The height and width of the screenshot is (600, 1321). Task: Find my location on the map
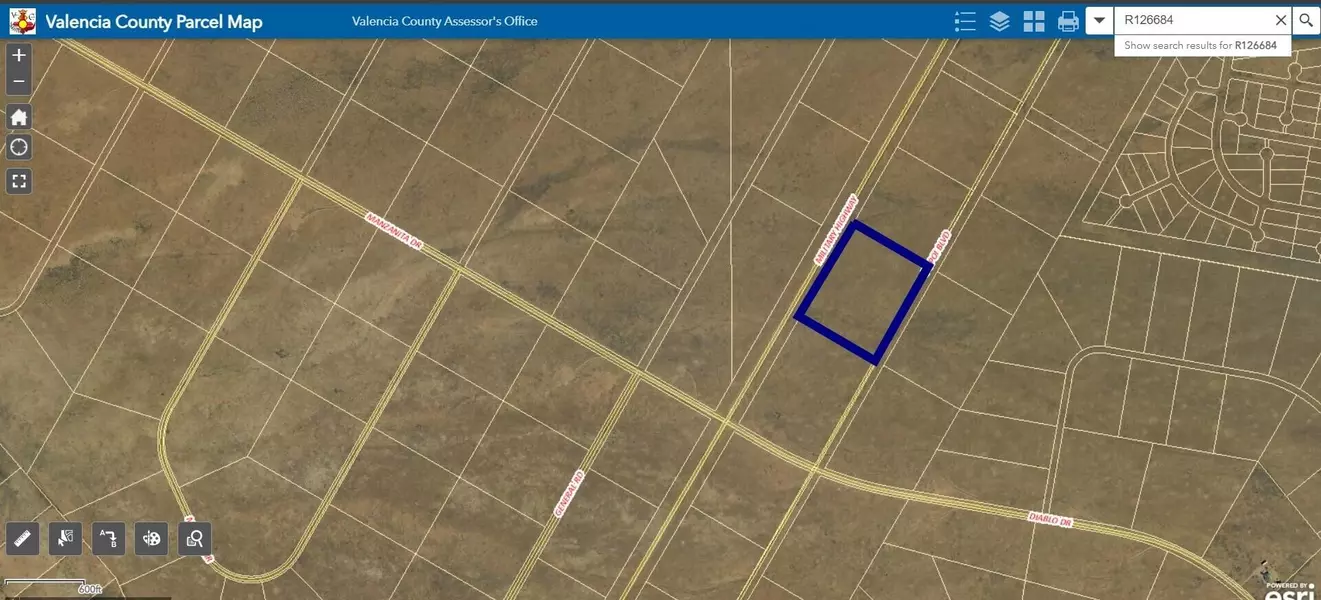[x=19, y=148]
